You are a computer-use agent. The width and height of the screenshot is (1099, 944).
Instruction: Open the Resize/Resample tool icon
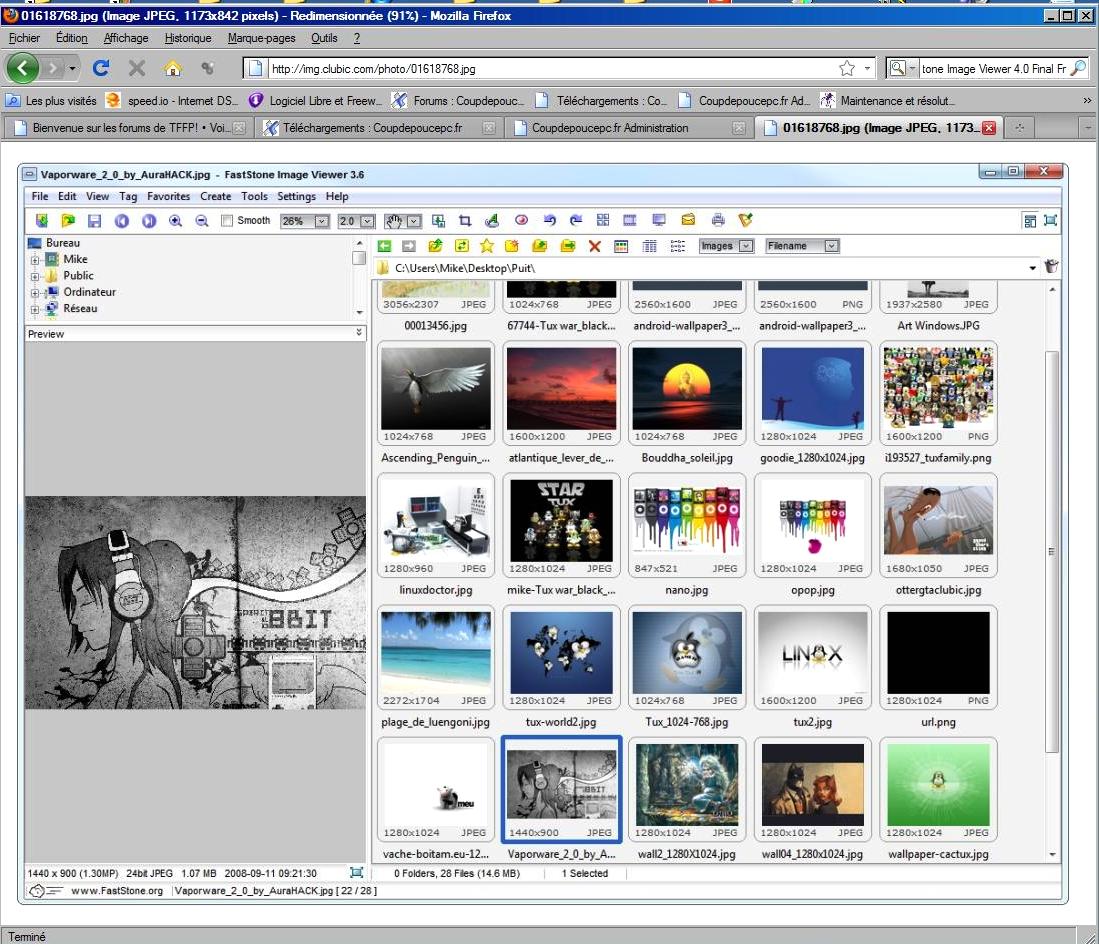439,221
